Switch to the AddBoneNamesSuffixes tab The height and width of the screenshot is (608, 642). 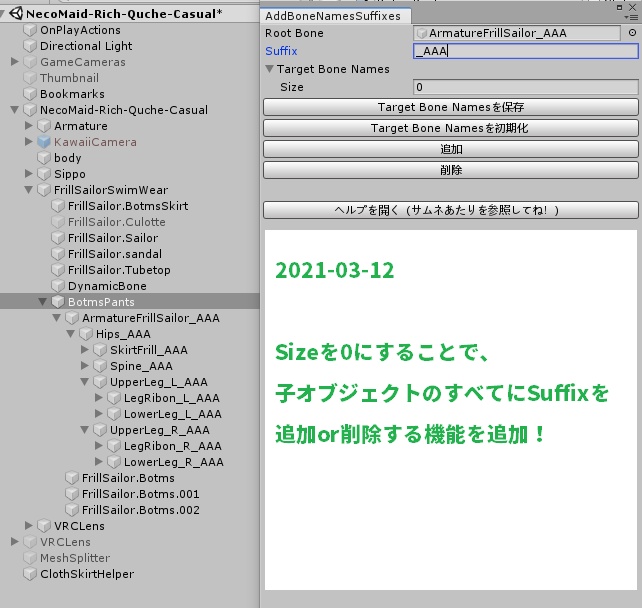pos(333,16)
